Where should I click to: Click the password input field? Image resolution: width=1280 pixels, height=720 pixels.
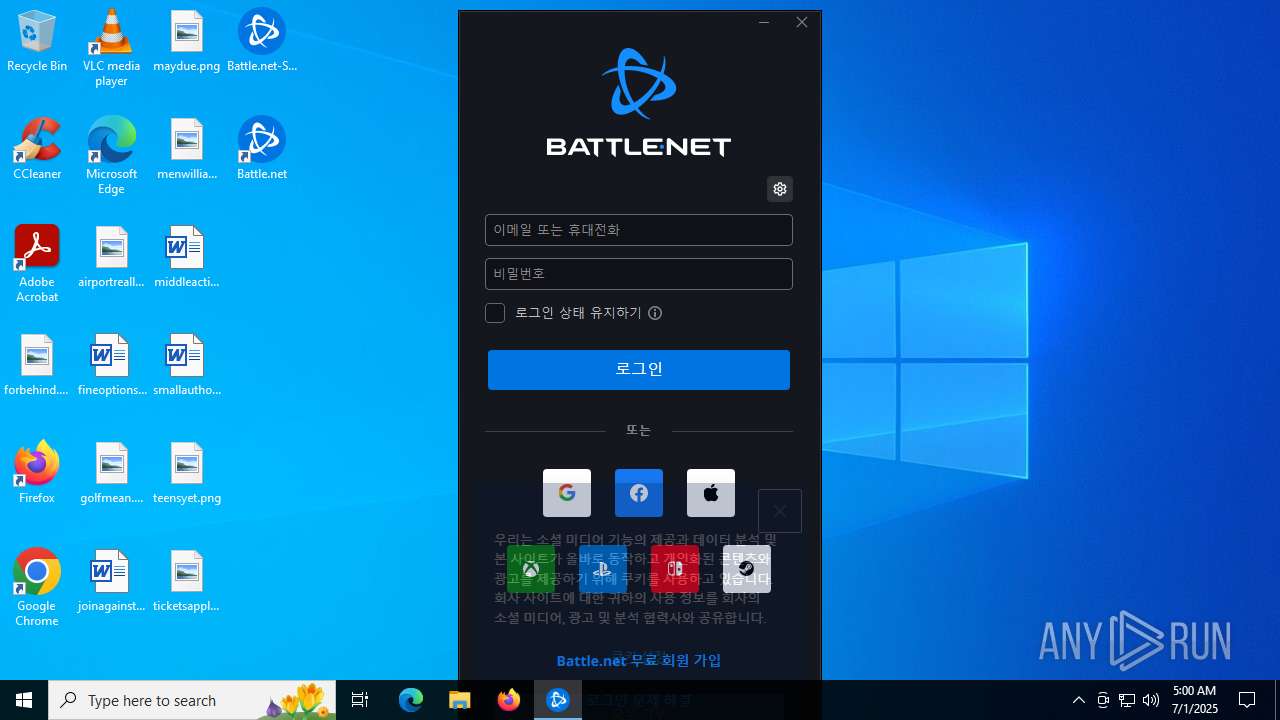click(x=639, y=274)
